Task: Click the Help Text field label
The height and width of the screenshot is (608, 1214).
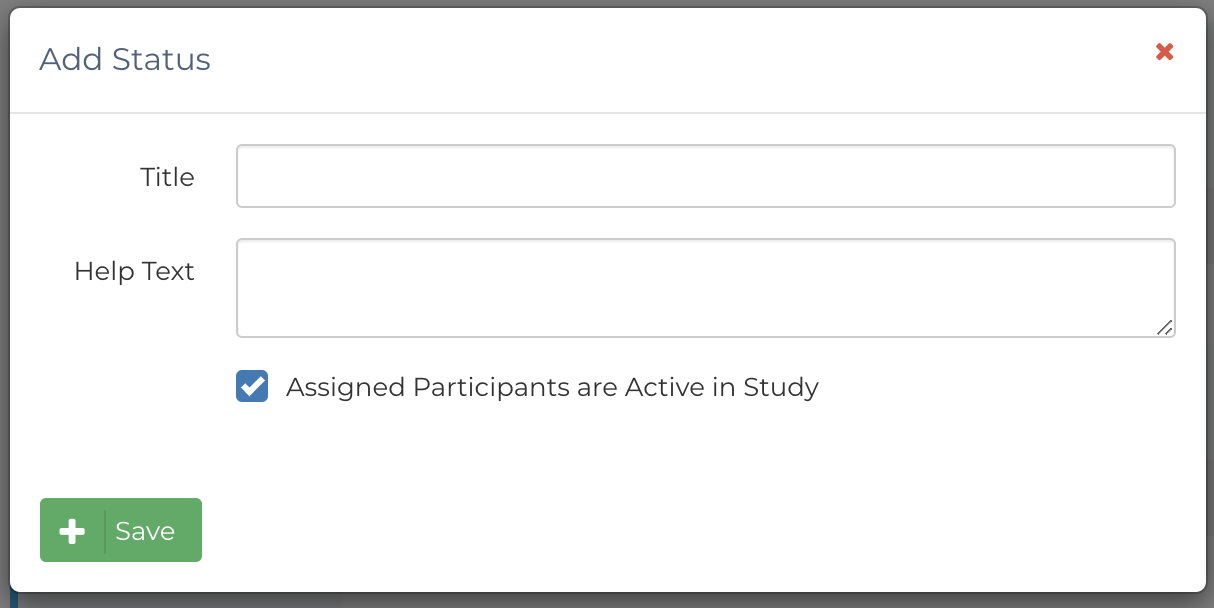Action: point(134,271)
